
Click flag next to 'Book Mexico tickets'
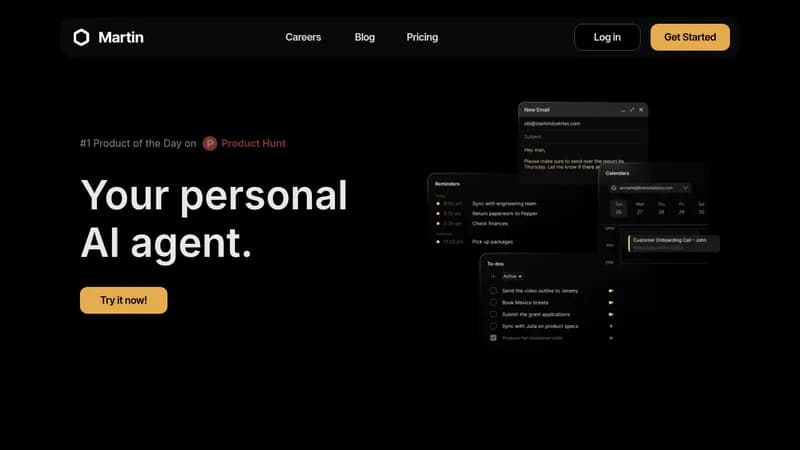tap(611, 303)
